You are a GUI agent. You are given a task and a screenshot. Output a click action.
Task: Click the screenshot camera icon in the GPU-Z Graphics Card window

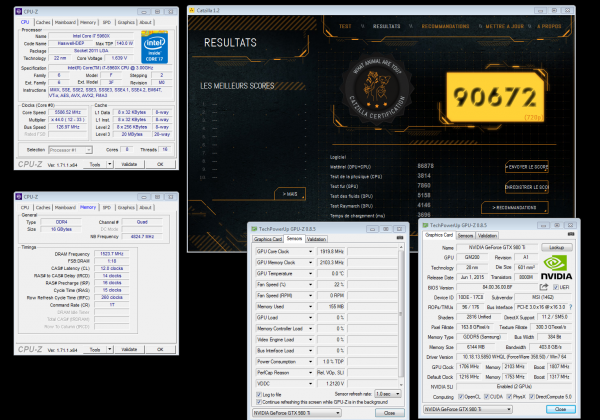tap(571, 234)
